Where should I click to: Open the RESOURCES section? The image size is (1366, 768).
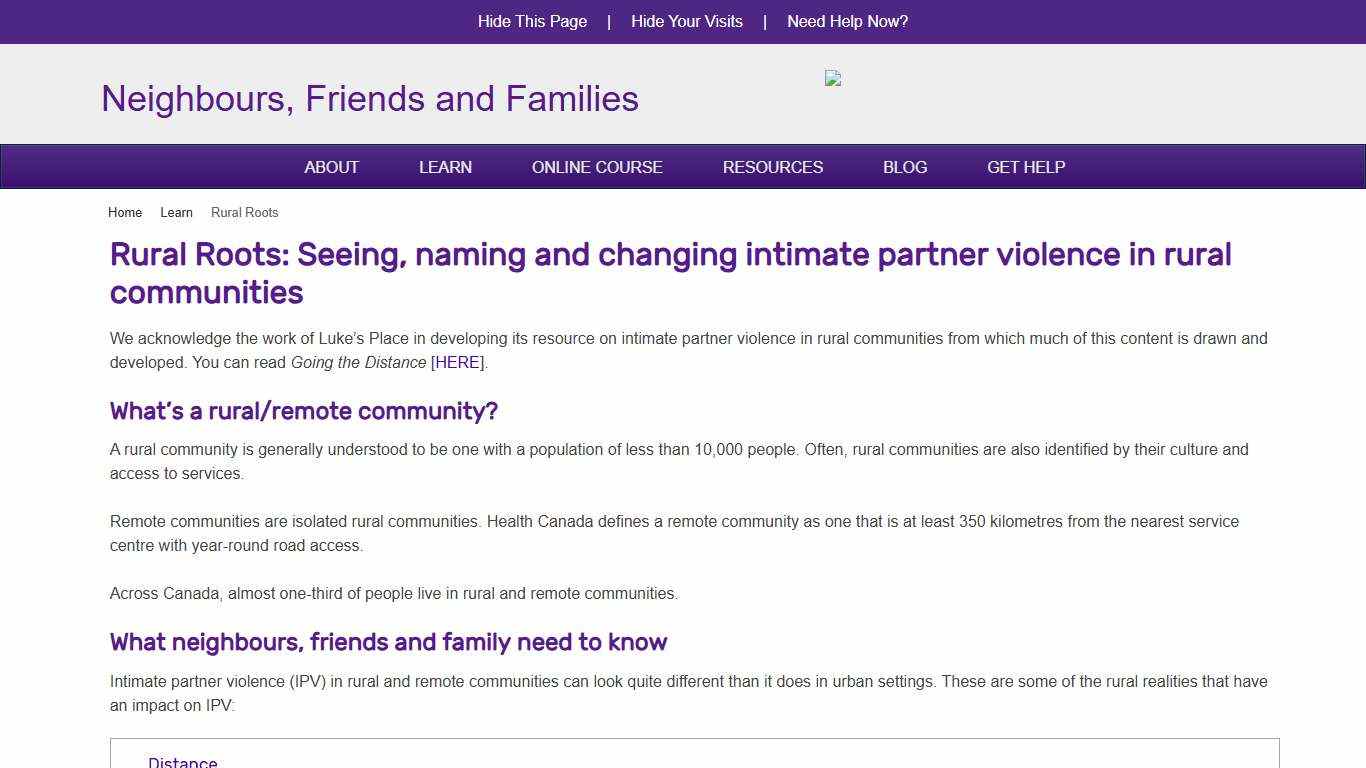[772, 167]
